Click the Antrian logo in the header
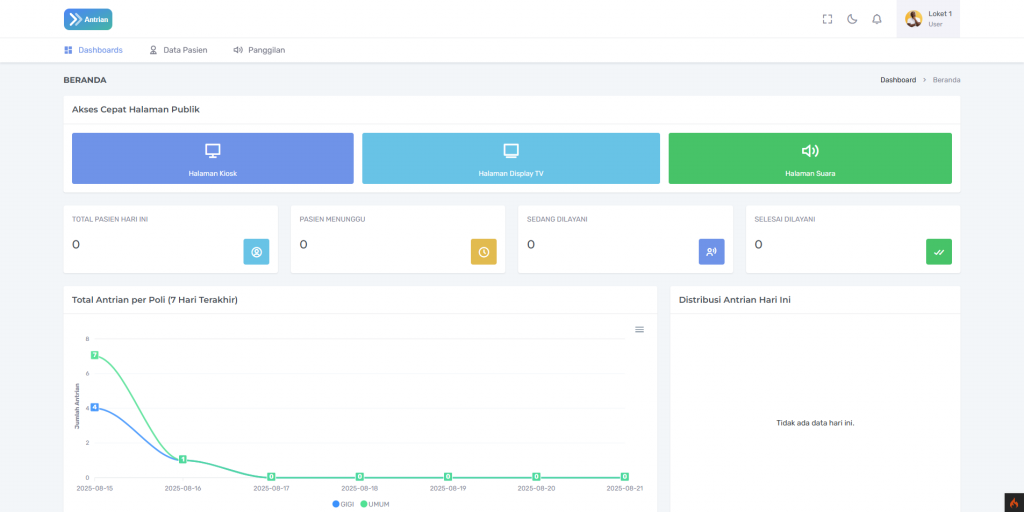The image size is (1024, 512). [88, 19]
